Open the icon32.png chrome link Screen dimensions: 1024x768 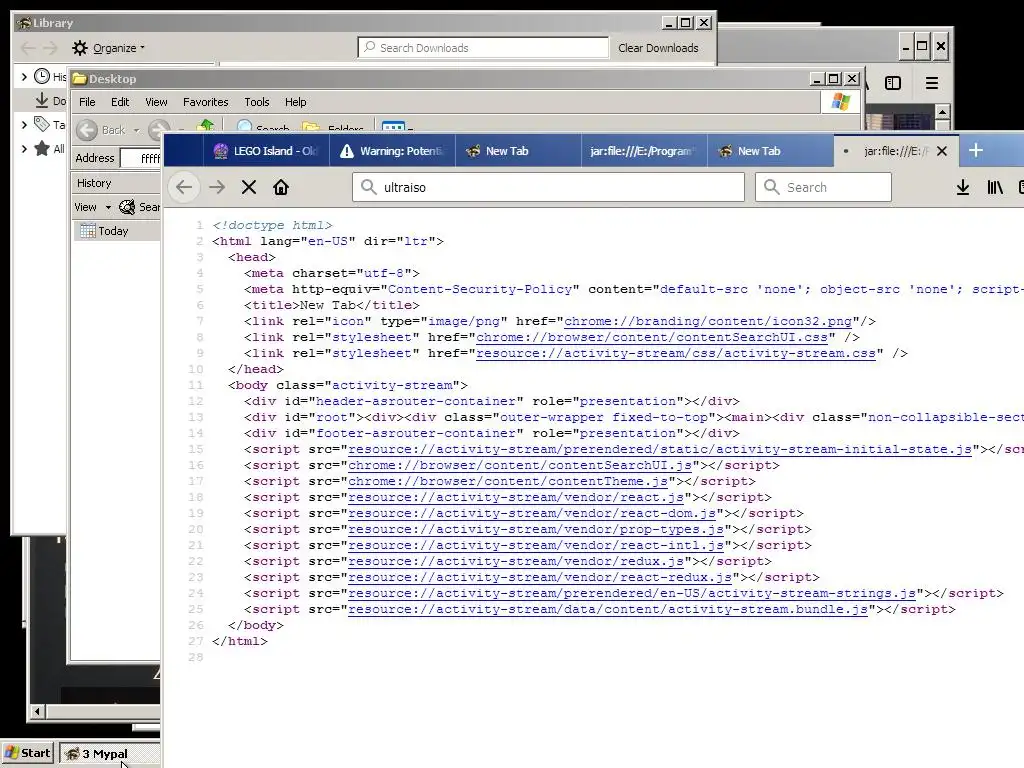click(708, 321)
